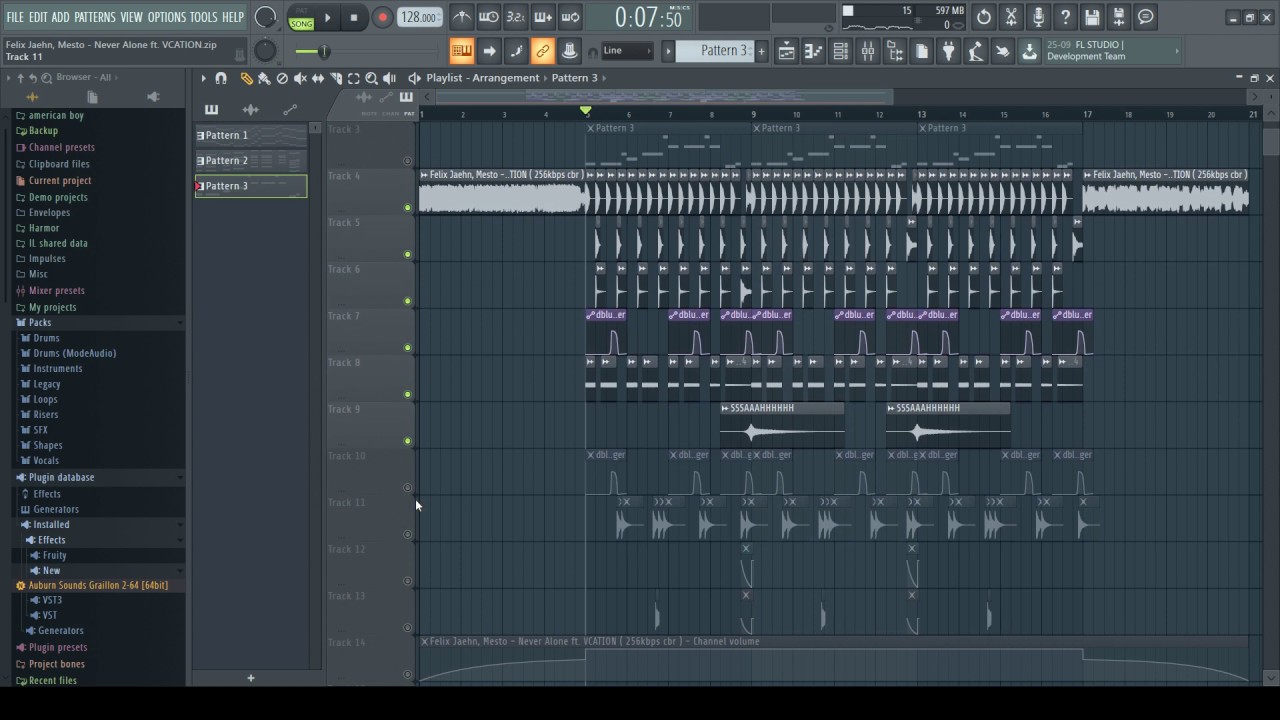Open the Line snap dropdown
This screenshot has width=1280, height=720.
(x=625, y=51)
